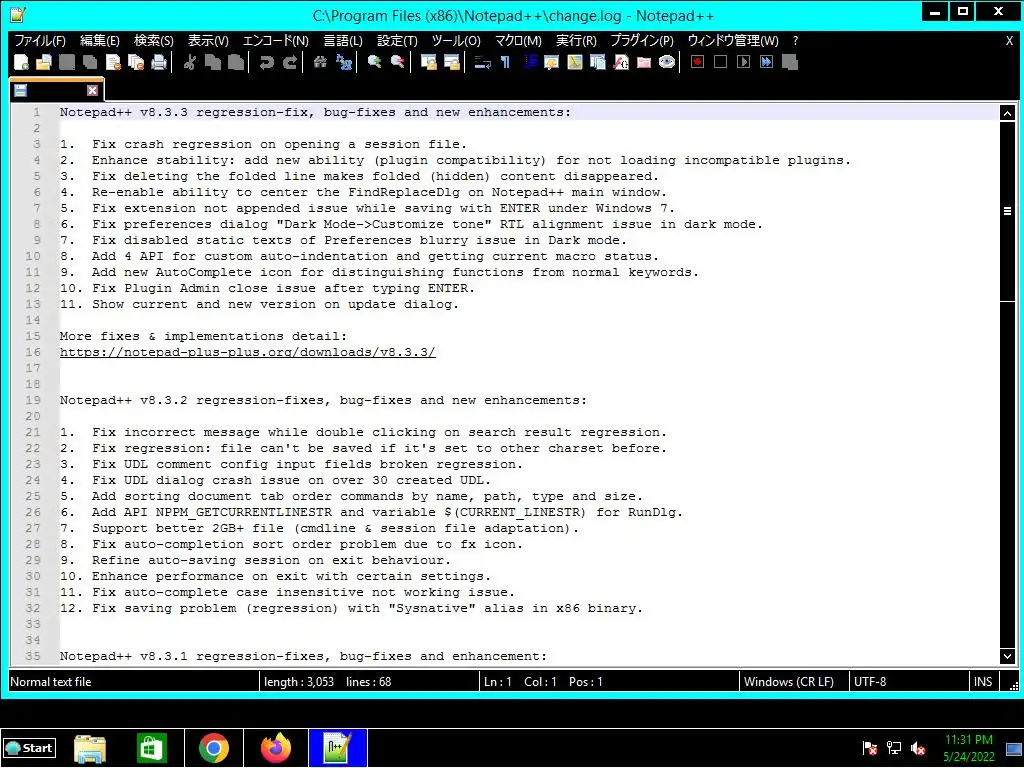This screenshot has width=1024, height=768.
Task: Click the editor scrollbar down arrow
Action: (x=1007, y=656)
